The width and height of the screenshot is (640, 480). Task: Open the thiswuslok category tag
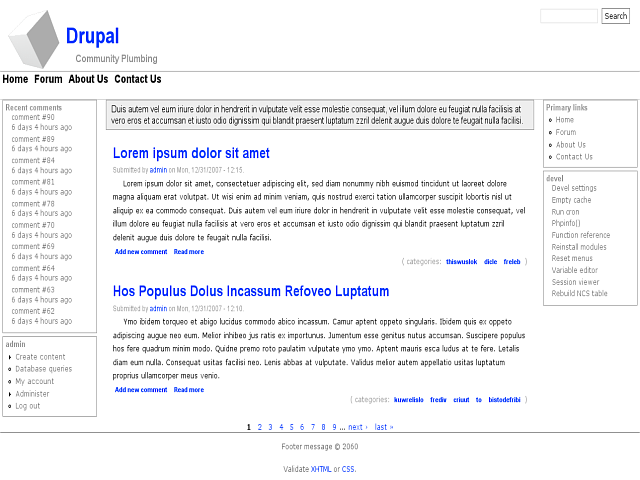click(x=461, y=262)
